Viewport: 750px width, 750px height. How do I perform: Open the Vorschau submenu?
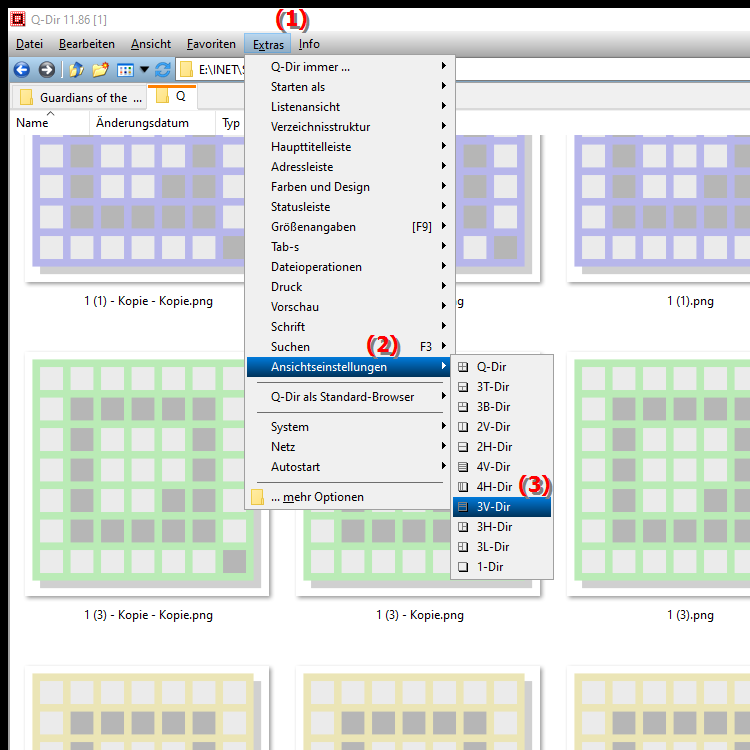[349, 307]
